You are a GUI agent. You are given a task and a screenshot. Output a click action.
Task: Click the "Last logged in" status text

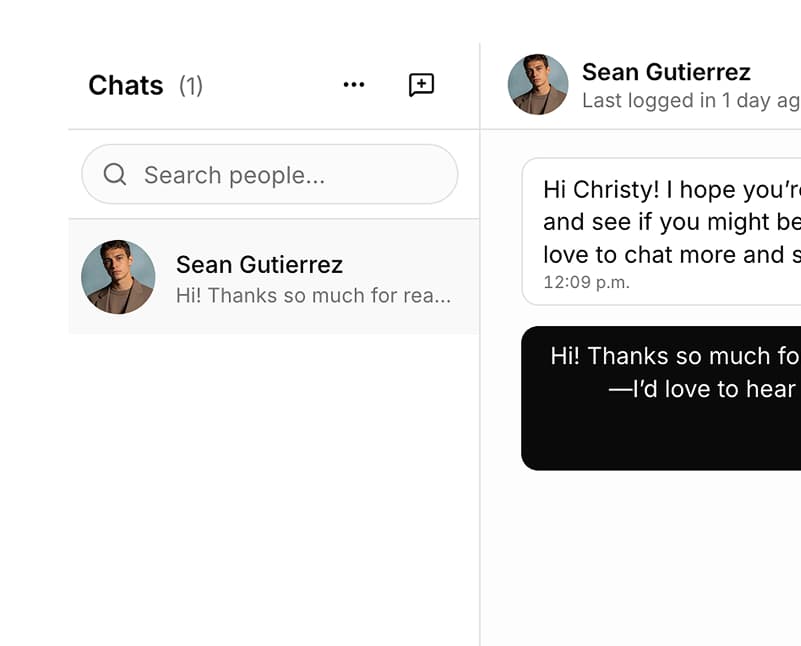690,101
